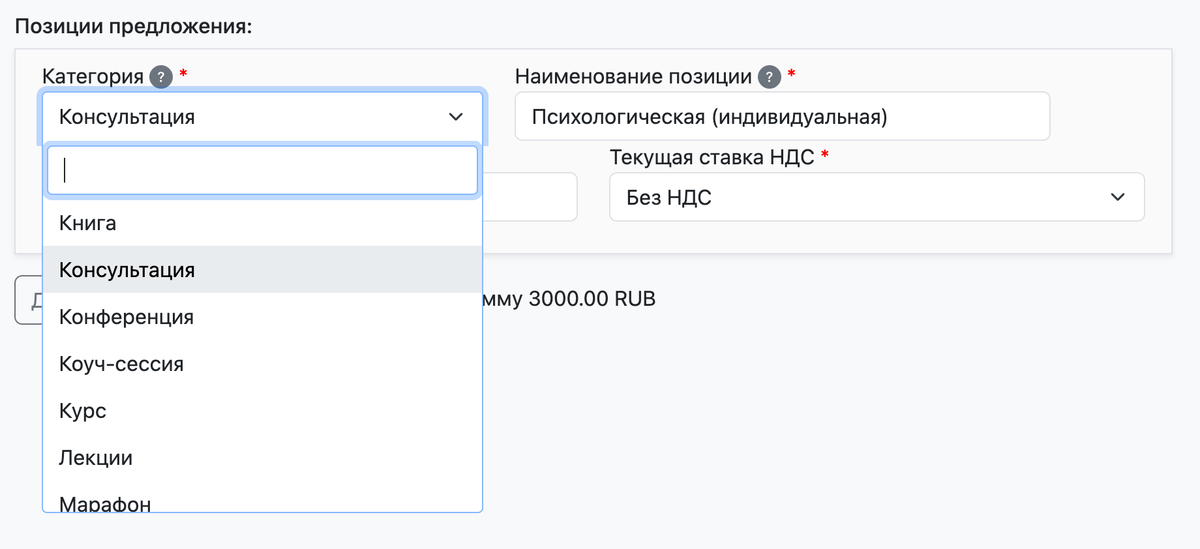Image resolution: width=1200 pixels, height=549 pixels.
Task: Select the Марафон category option
Action: [105, 503]
